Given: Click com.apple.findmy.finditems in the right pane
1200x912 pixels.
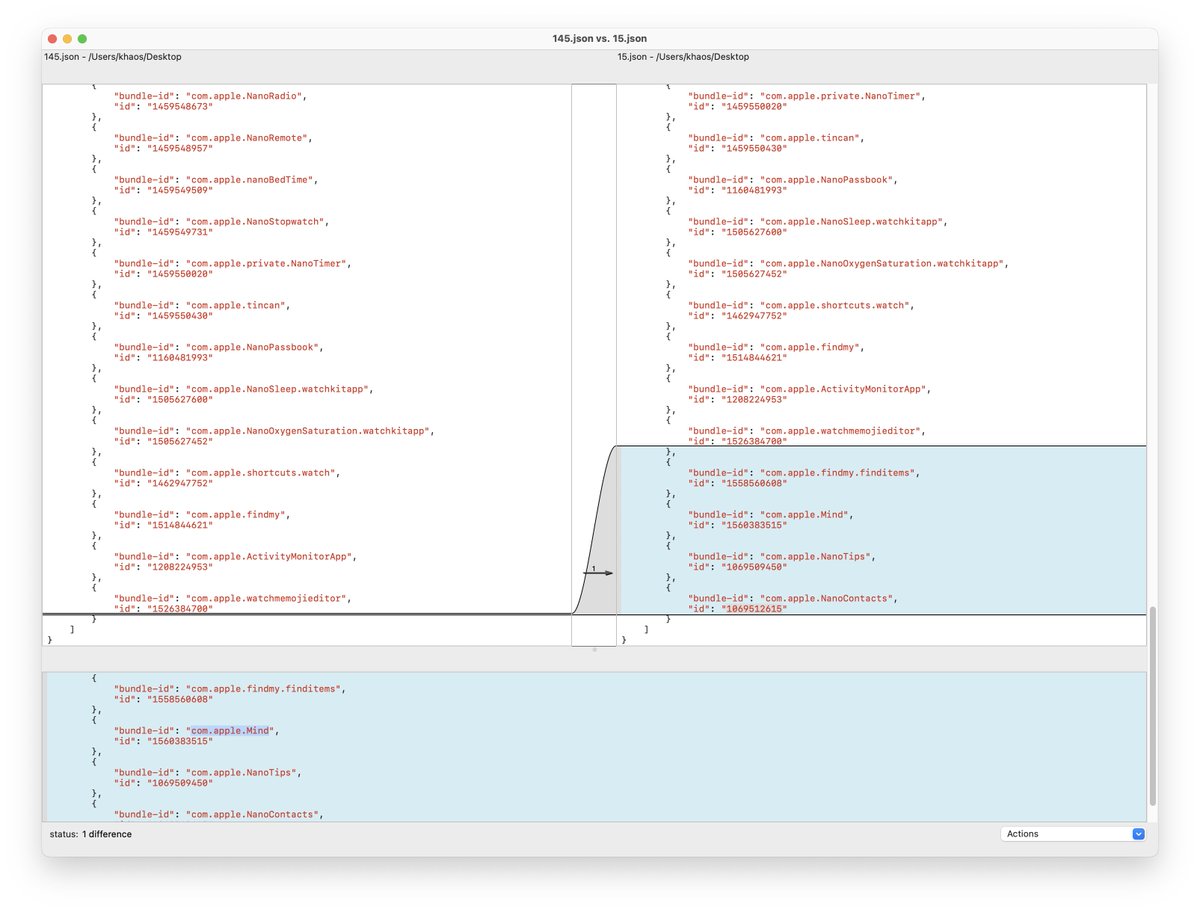Looking at the screenshot, I should pos(839,474).
